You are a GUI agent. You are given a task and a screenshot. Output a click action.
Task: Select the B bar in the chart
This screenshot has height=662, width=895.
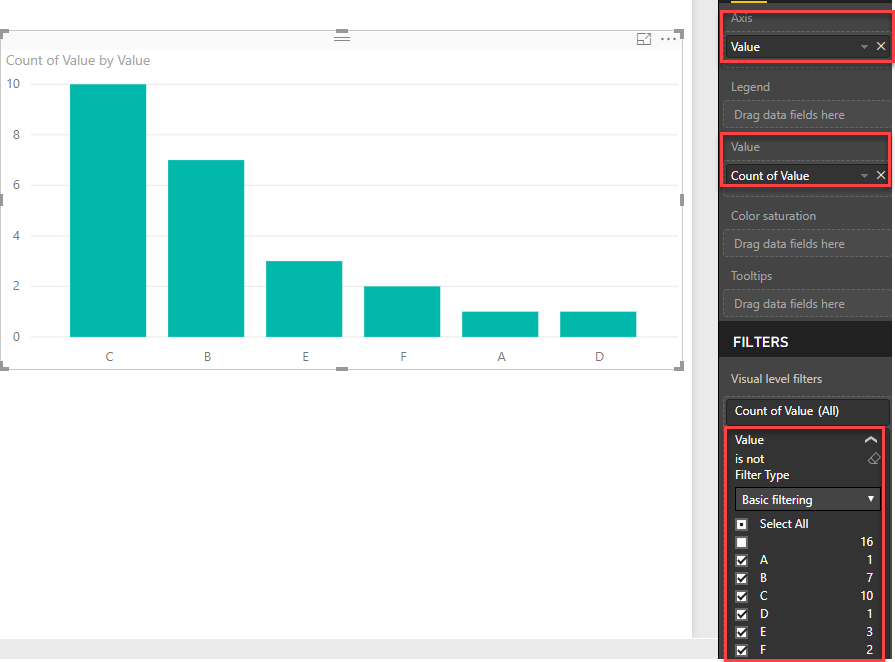click(x=206, y=248)
